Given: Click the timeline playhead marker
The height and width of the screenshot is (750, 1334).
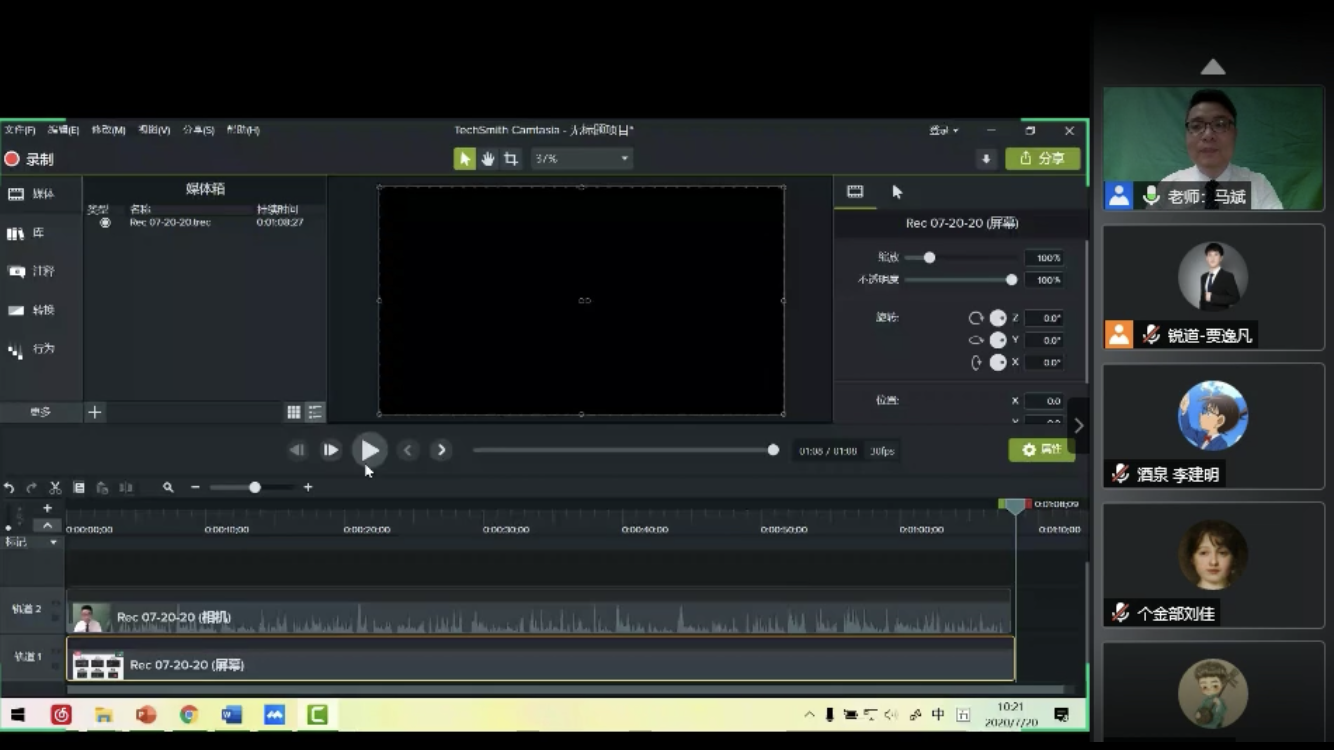Looking at the screenshot, I should click(x=1015, y=507).
